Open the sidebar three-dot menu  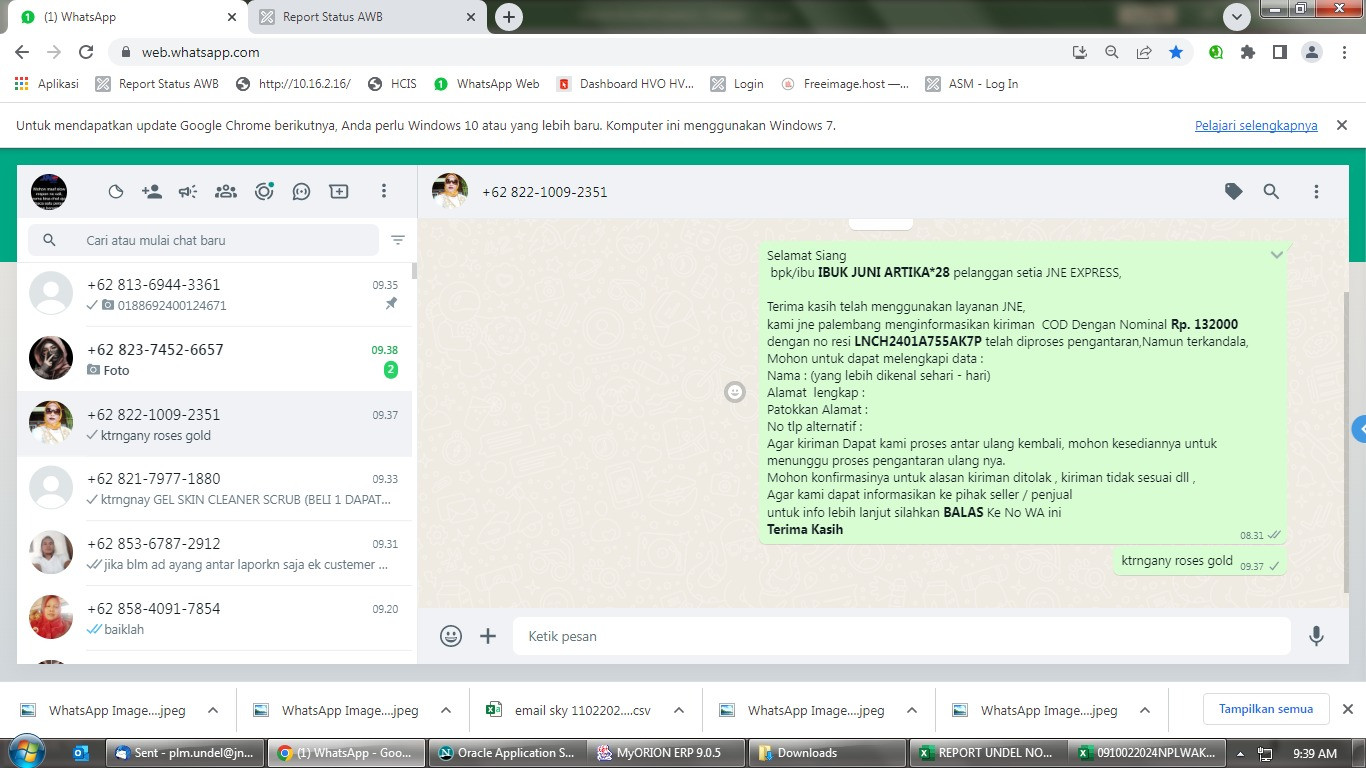tap(383, 192)
